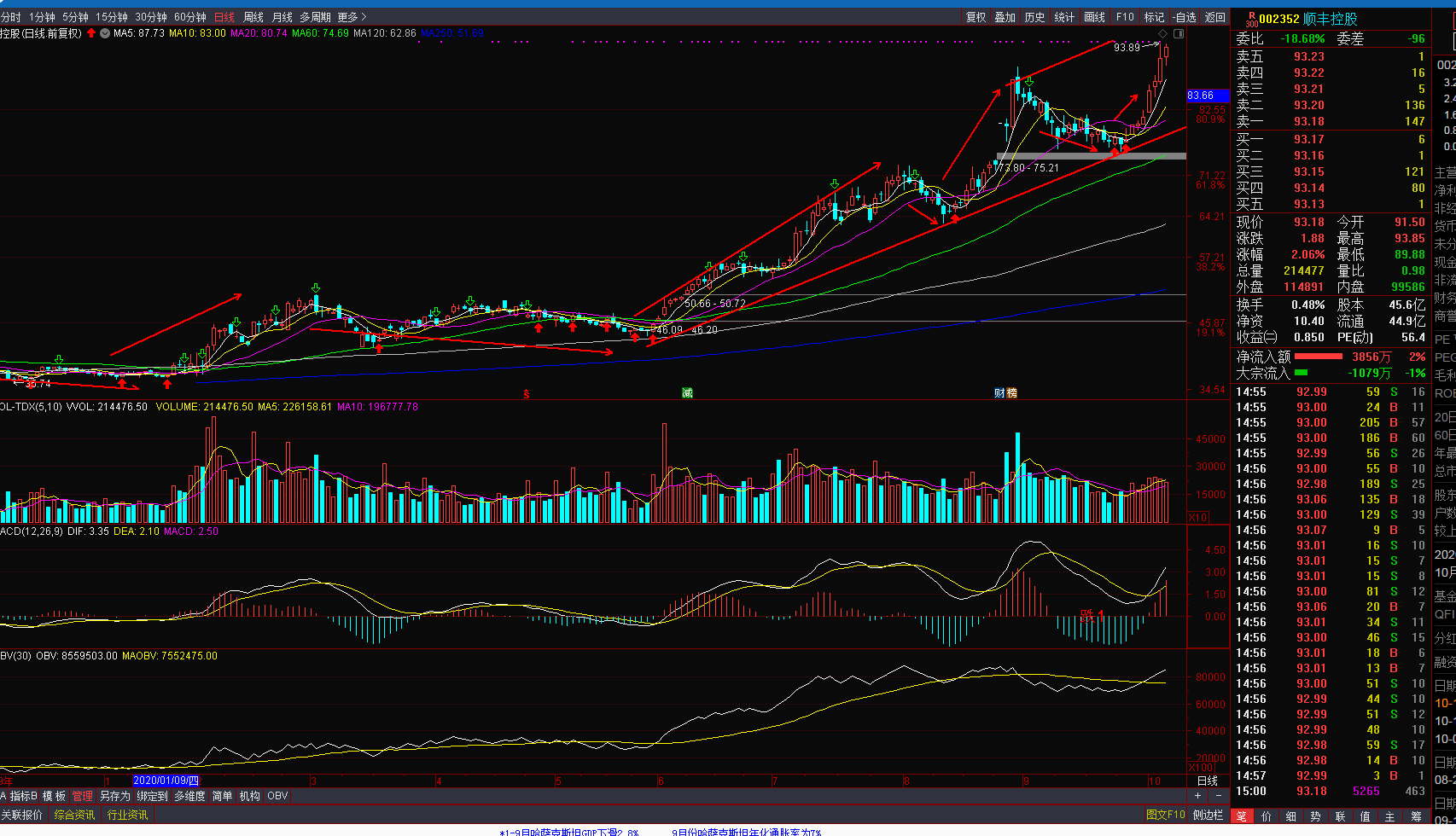
Task: Click the red up-arrow next to 前复权
Action: 91,33
